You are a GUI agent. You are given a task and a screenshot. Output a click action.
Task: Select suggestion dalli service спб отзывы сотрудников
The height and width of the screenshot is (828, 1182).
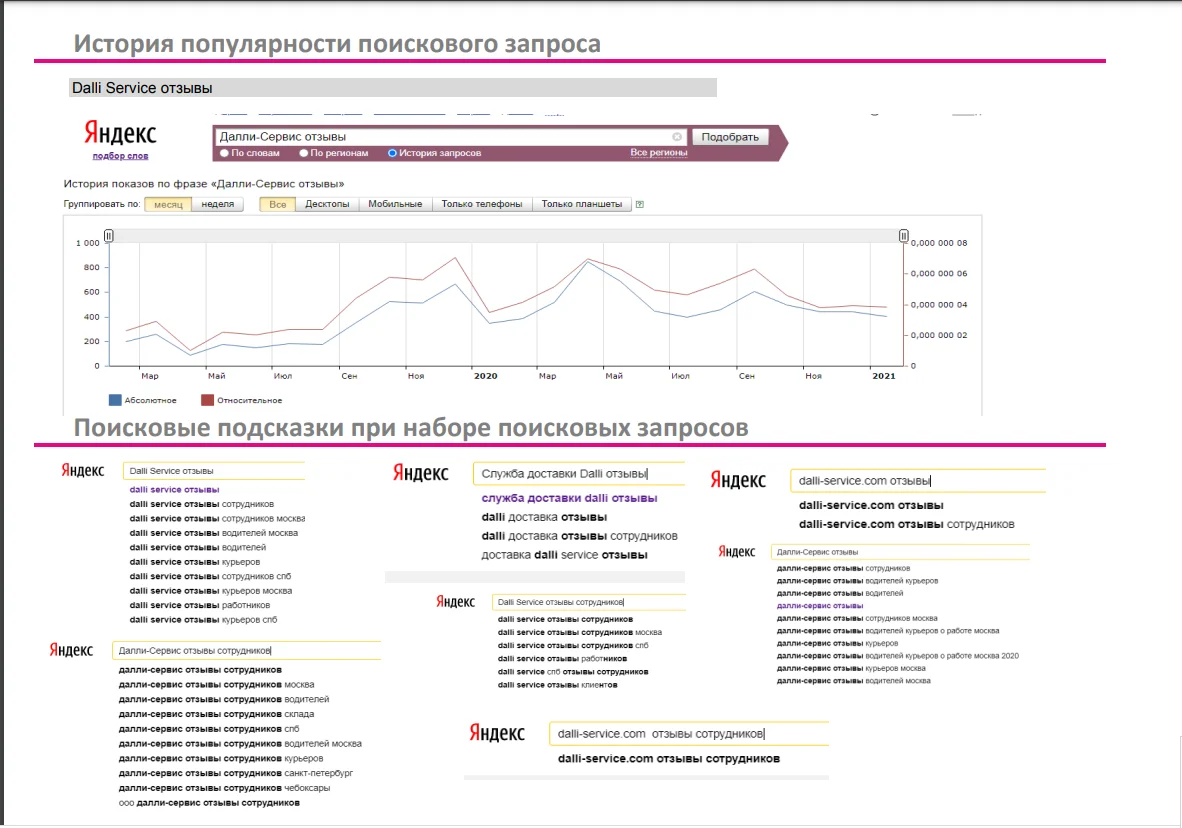[573, 672]
